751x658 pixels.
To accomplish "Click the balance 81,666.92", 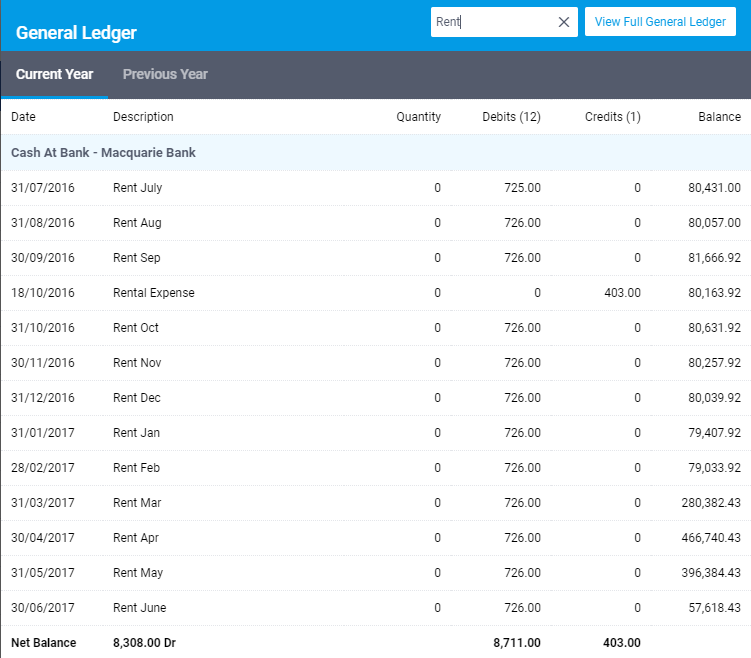I will (x=714, y=258).
